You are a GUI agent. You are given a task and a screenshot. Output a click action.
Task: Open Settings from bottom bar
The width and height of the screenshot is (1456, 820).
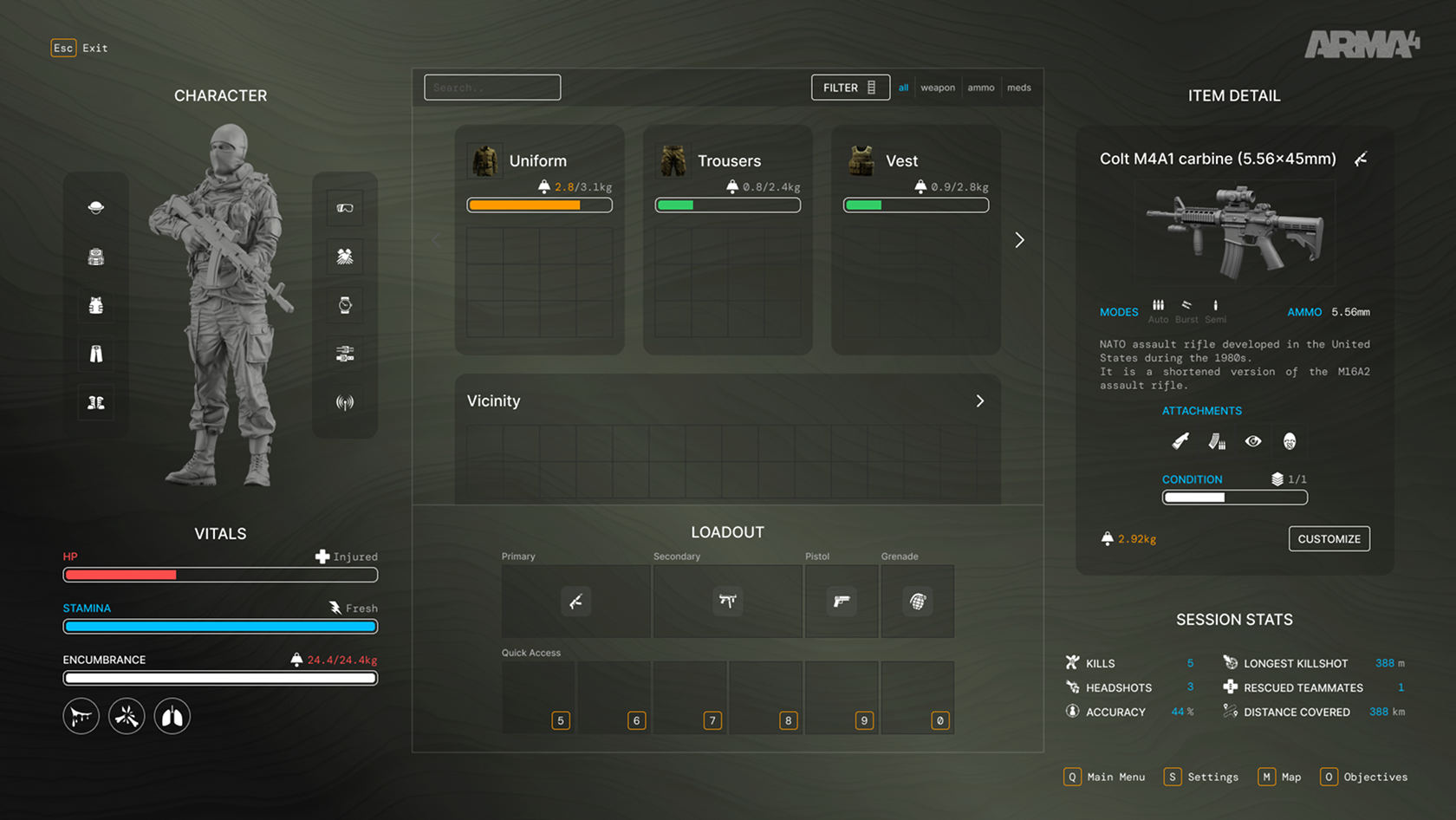coord(1201,777)
